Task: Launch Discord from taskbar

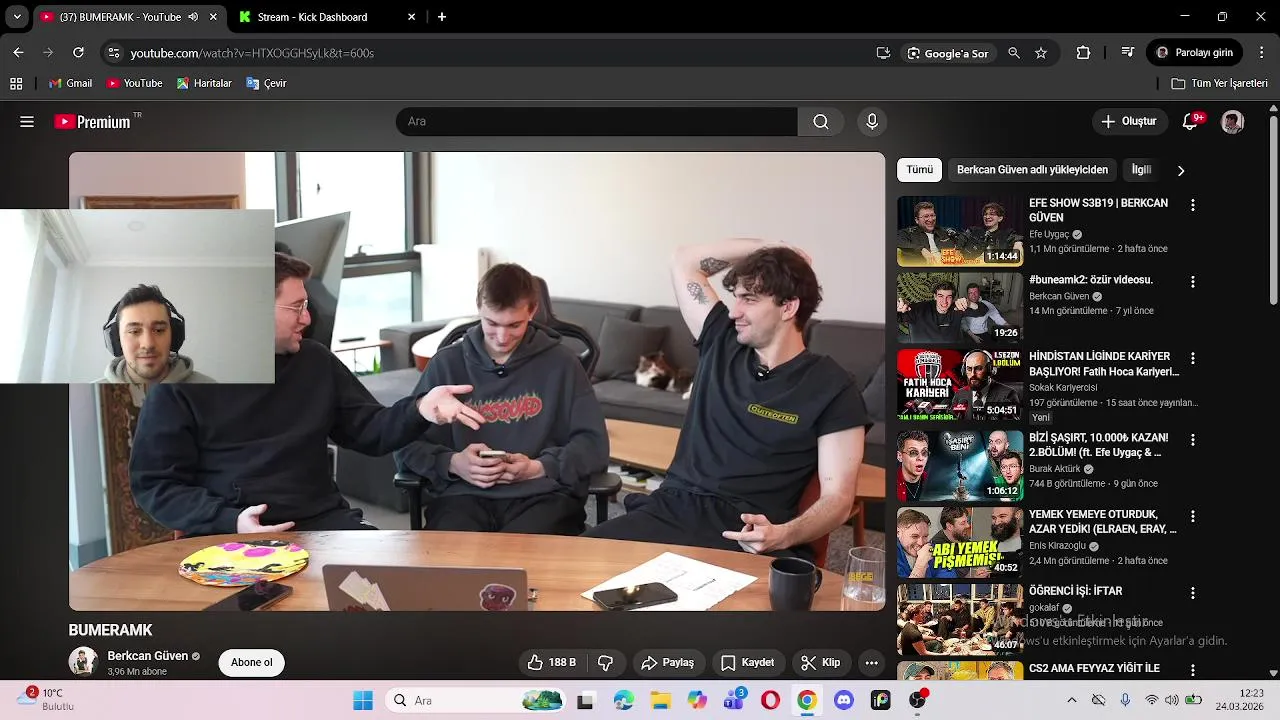Action: pos(844,700)
